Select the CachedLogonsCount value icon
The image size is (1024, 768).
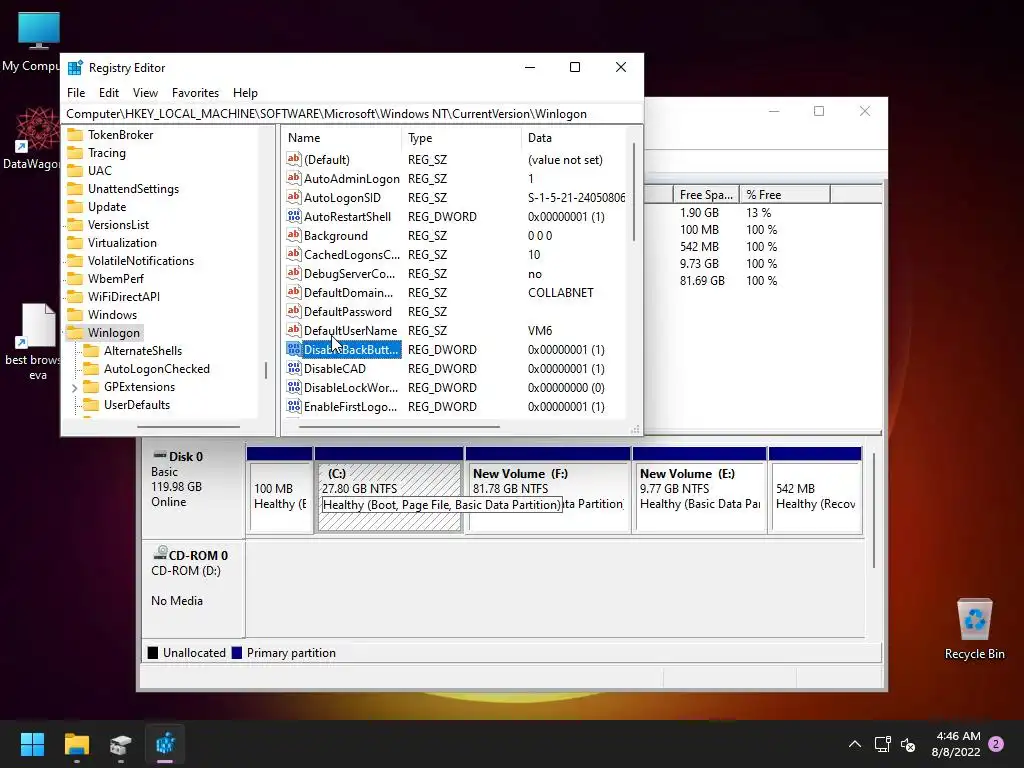tap(294, 253)
